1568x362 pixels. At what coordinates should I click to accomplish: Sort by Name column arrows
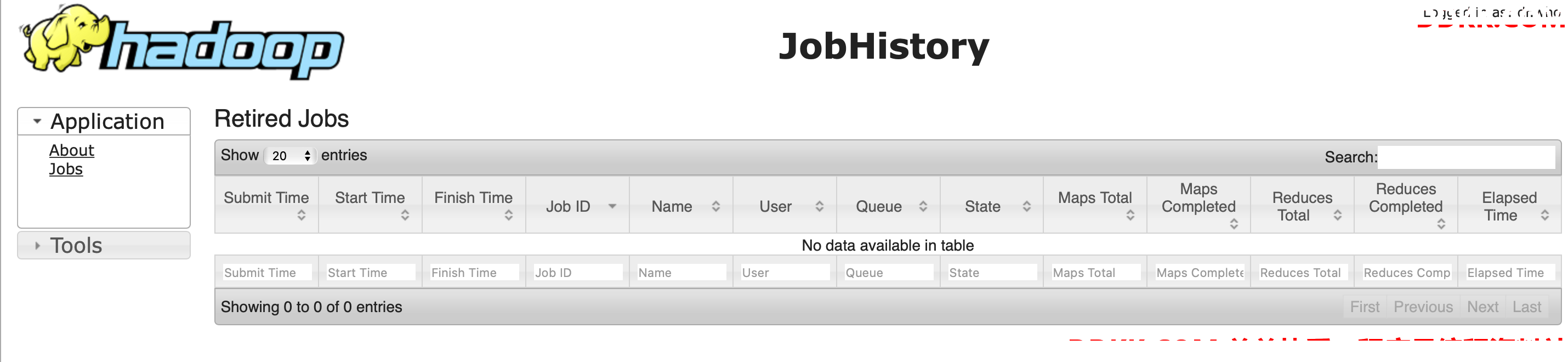716,207
